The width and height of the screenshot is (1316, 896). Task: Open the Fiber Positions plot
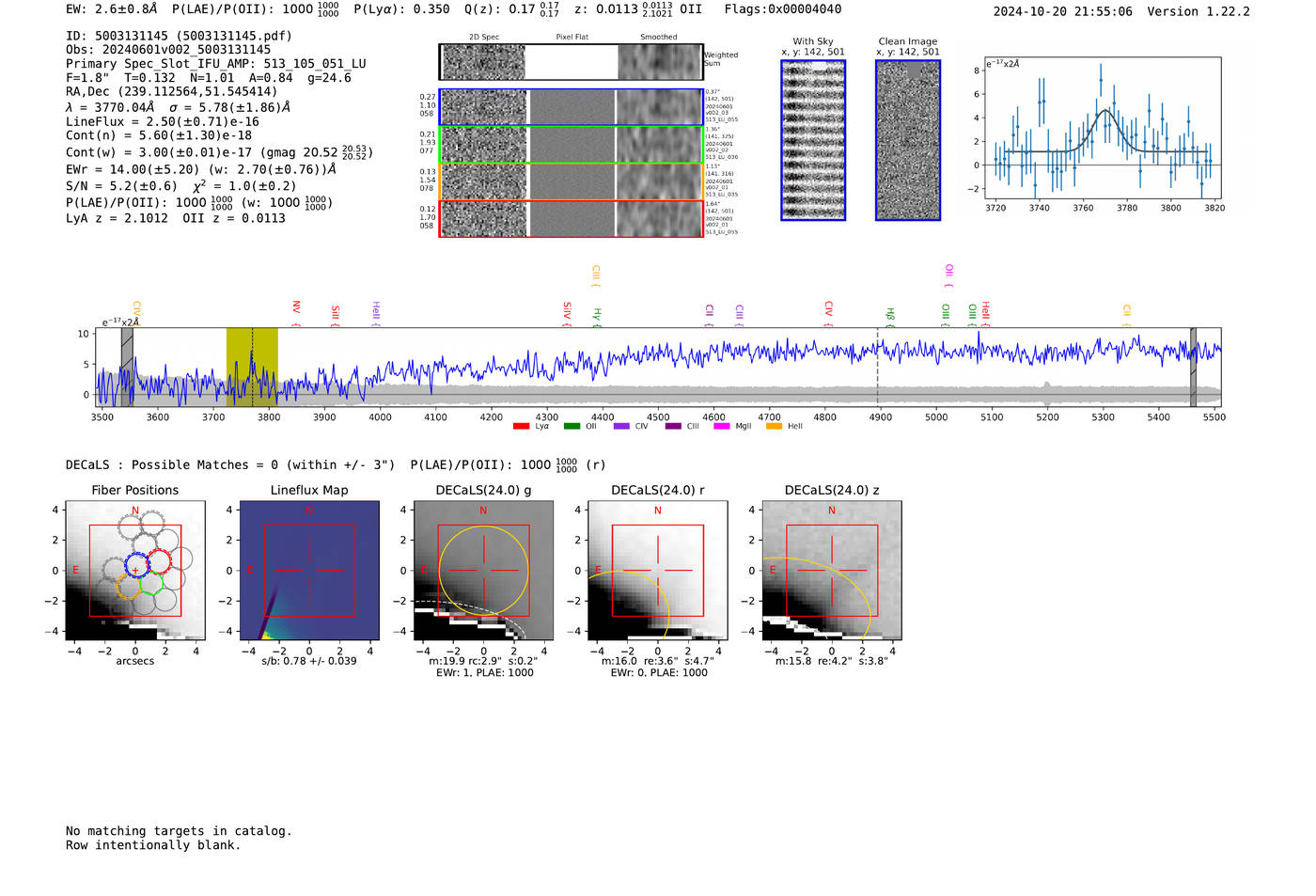click(x=135, y=571)
